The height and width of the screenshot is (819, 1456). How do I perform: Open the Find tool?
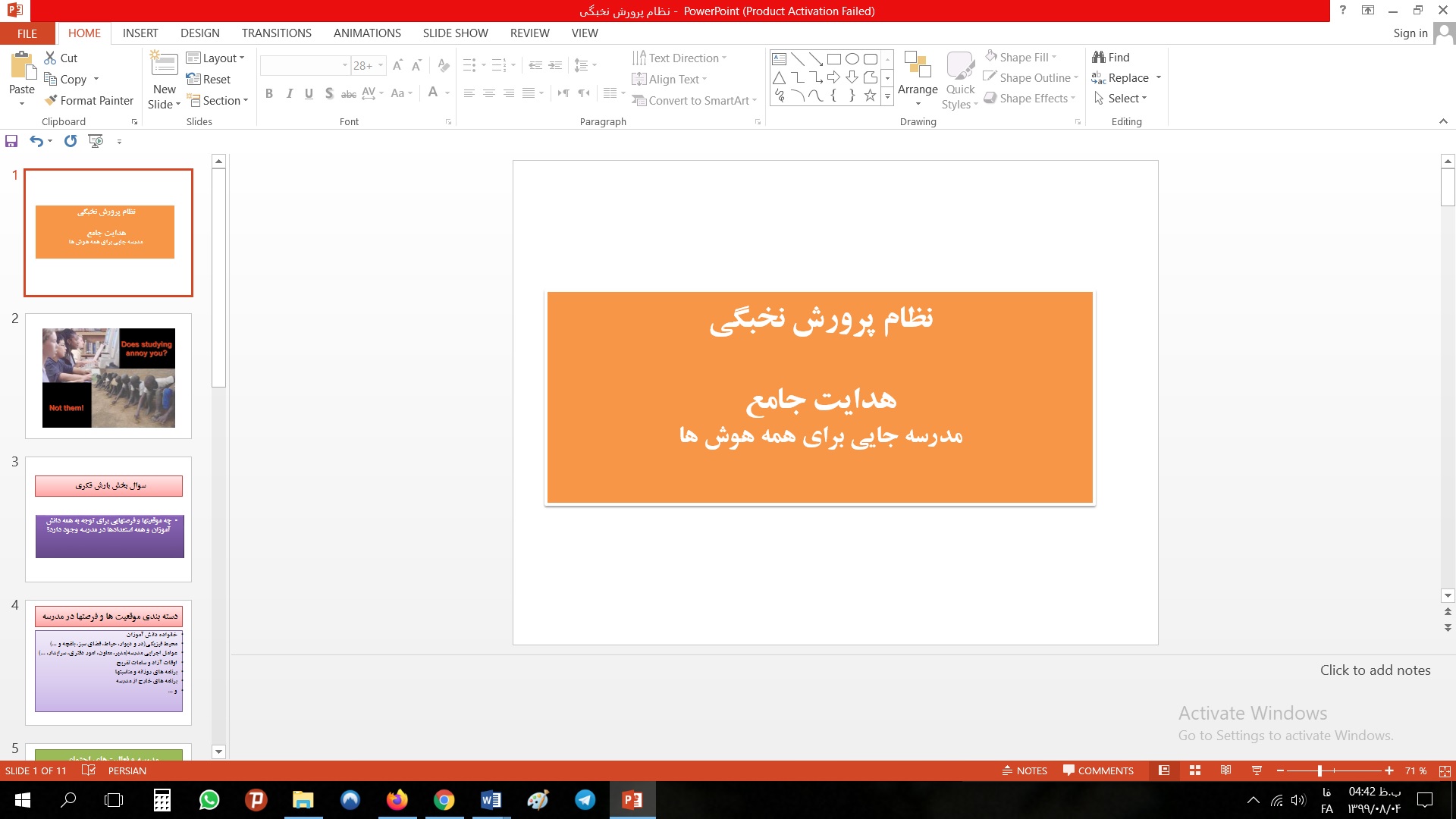coord(1111,57)
